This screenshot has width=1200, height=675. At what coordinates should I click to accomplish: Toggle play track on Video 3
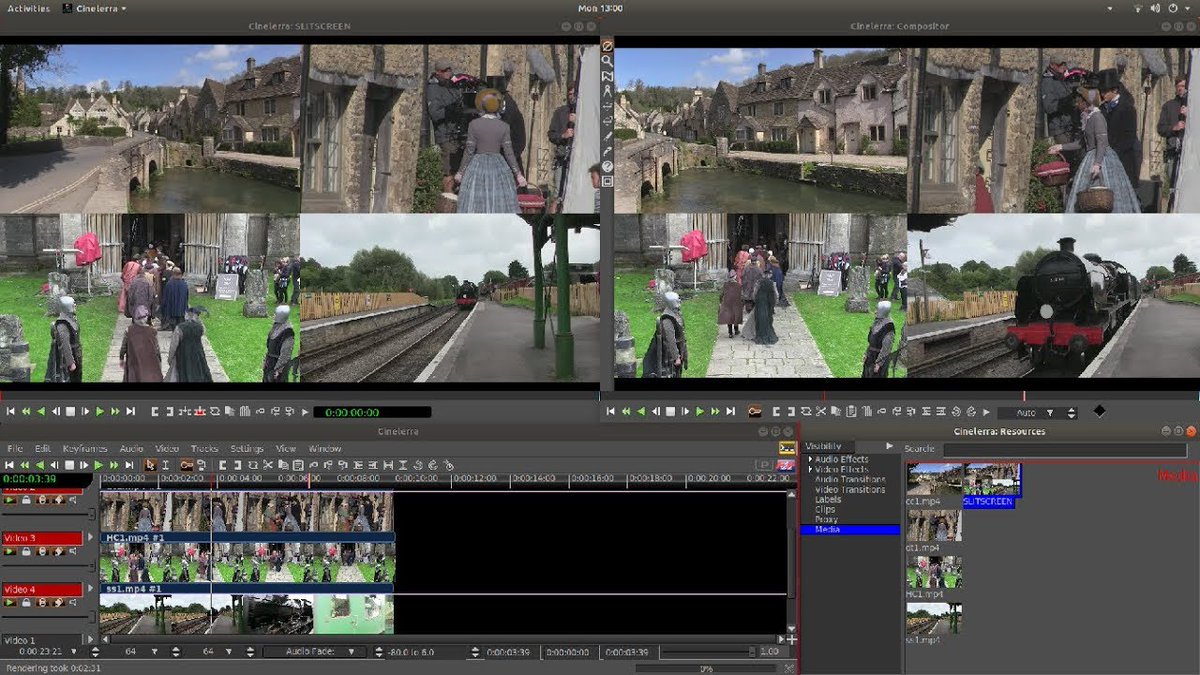click(x=10, y=551)
